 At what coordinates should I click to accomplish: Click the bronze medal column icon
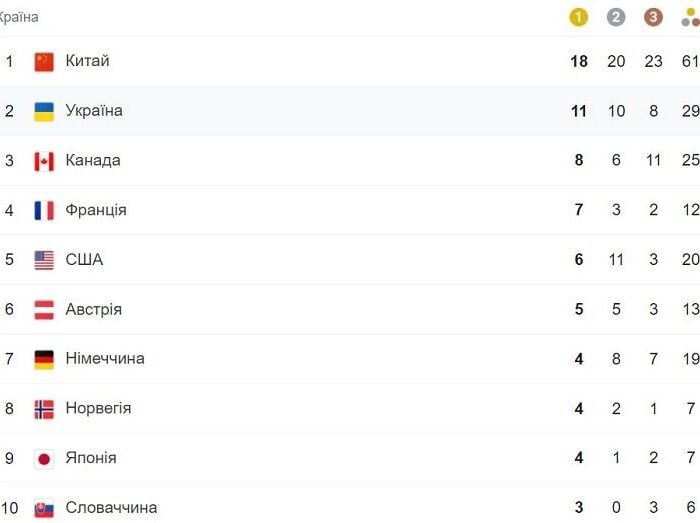tap(653, 17)
